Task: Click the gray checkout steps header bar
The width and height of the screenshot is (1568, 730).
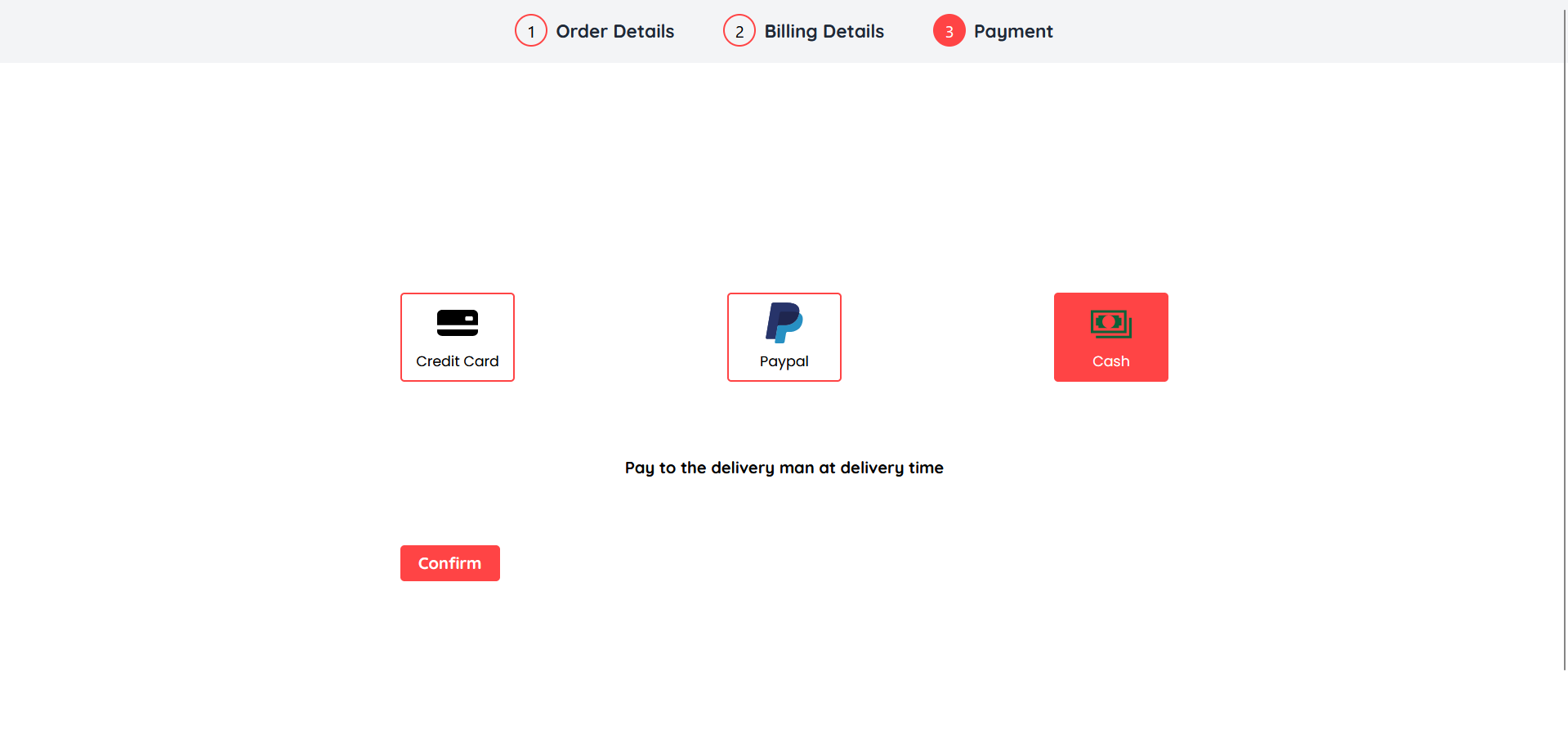Action: pyautogui.click(x=245, y=31)
